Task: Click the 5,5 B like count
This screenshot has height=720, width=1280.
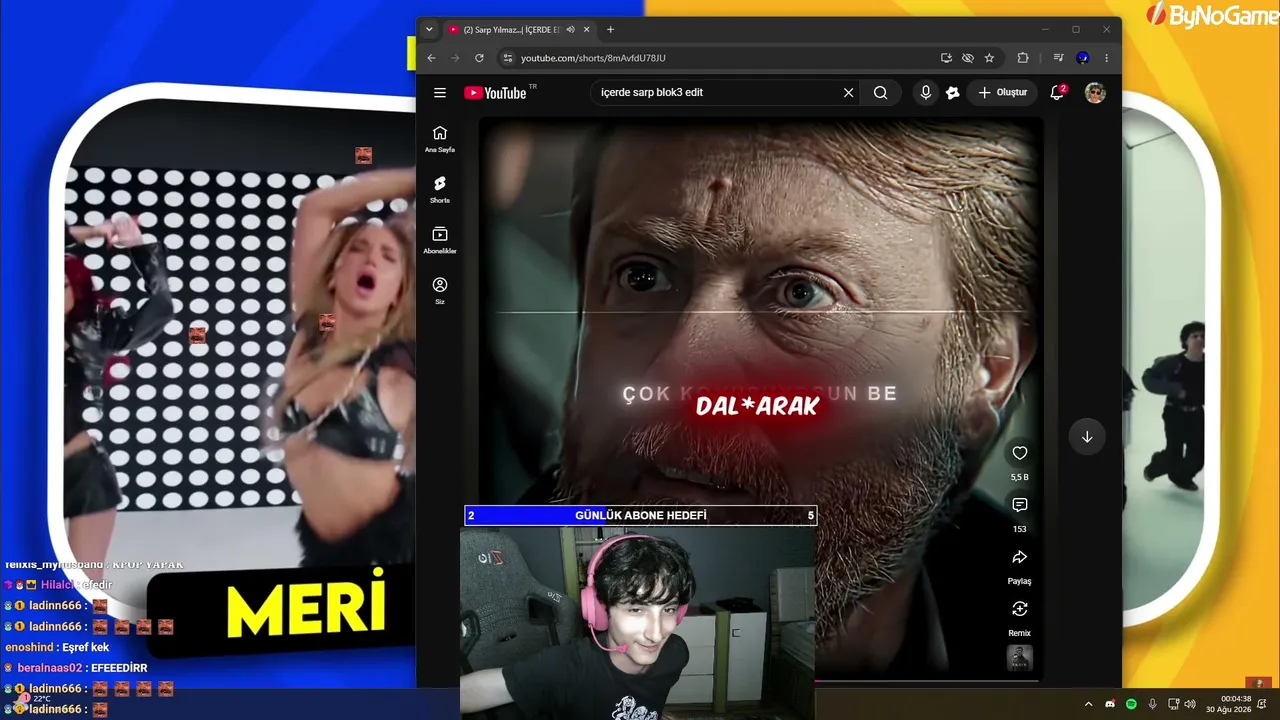Action: 1020,477
